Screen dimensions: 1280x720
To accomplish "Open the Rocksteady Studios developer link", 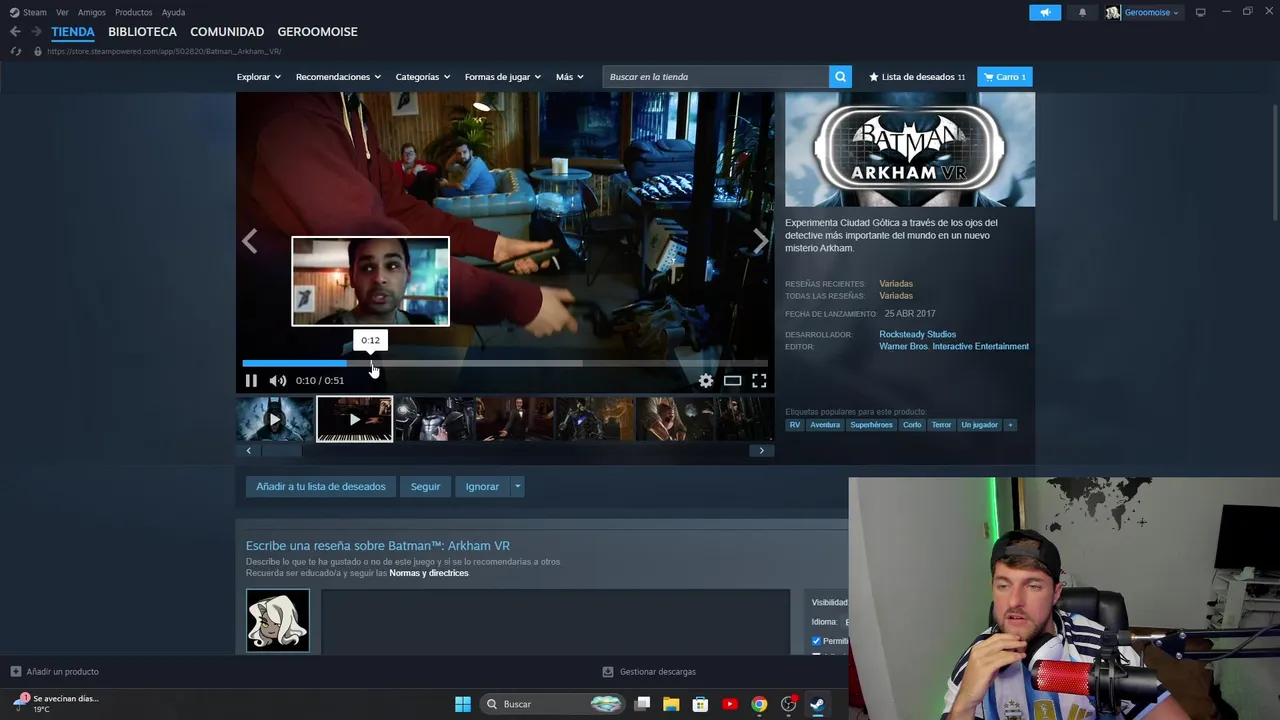I will click(x=917, y=334).
